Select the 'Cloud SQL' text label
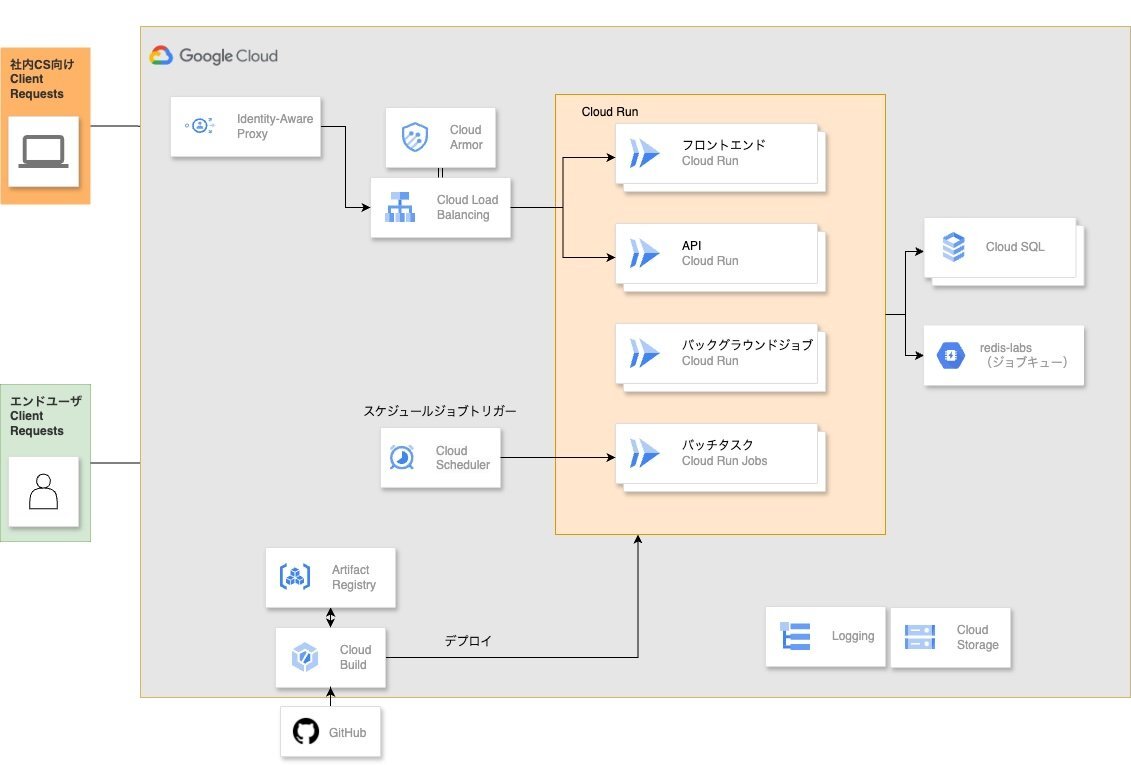This screenshot has height=765, width=1131. click(x=1015, y=247)
